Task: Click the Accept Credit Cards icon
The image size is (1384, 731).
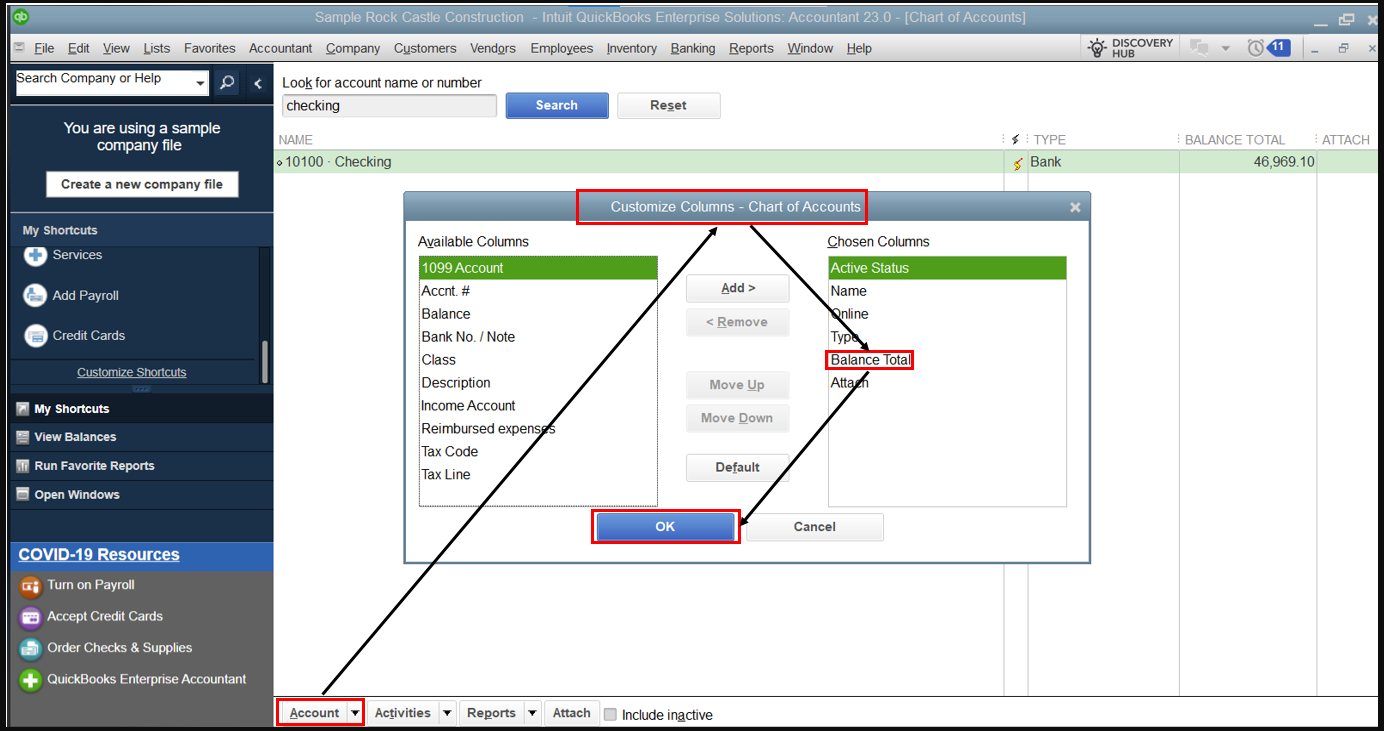Action: point(31,617)
